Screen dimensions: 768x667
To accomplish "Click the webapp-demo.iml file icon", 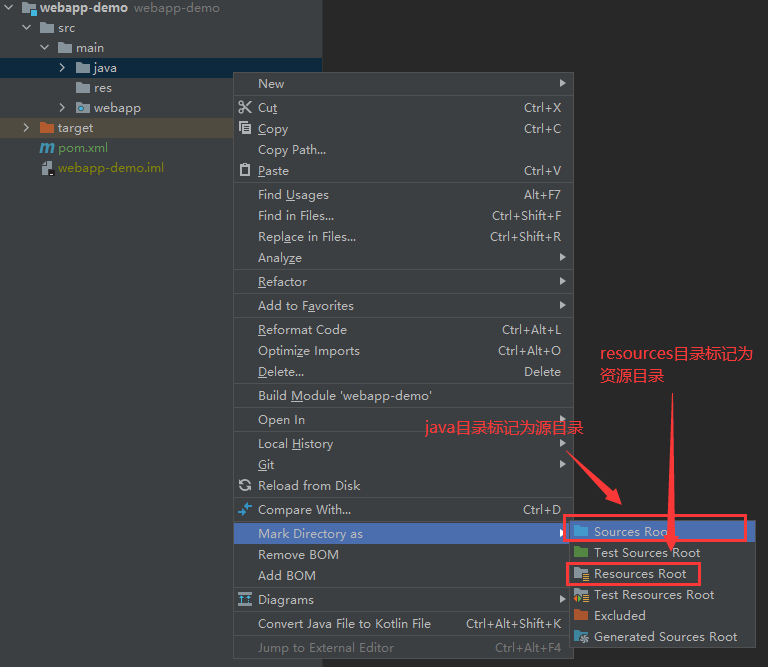I will pyautogui.click(x=47, y=168).
